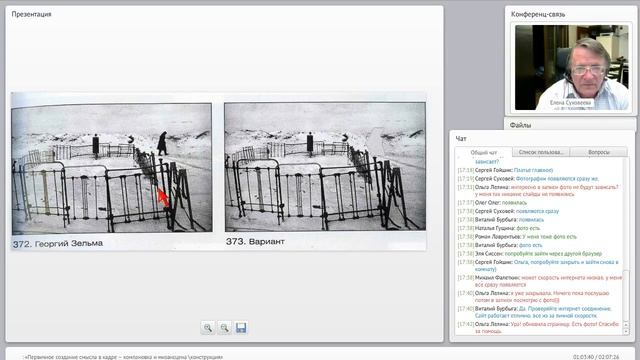
Task: Click the recording time counter 01:03:40
Action: coord(583,357)
